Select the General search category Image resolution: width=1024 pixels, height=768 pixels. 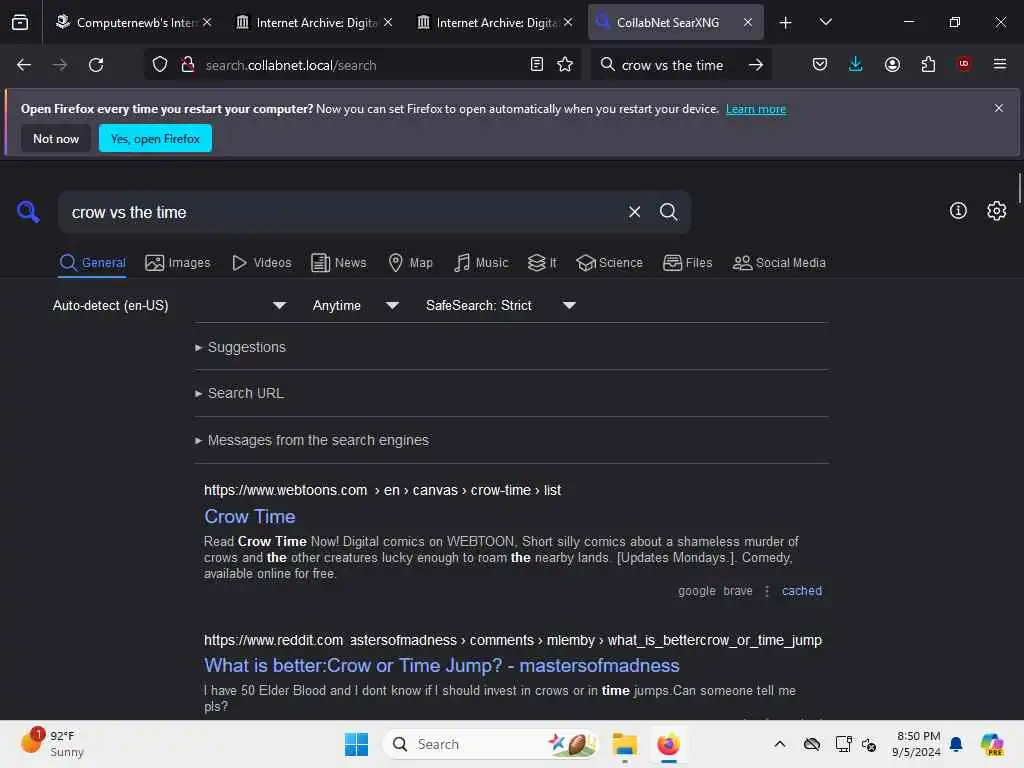pyautogui.click(x=92, y=263)
